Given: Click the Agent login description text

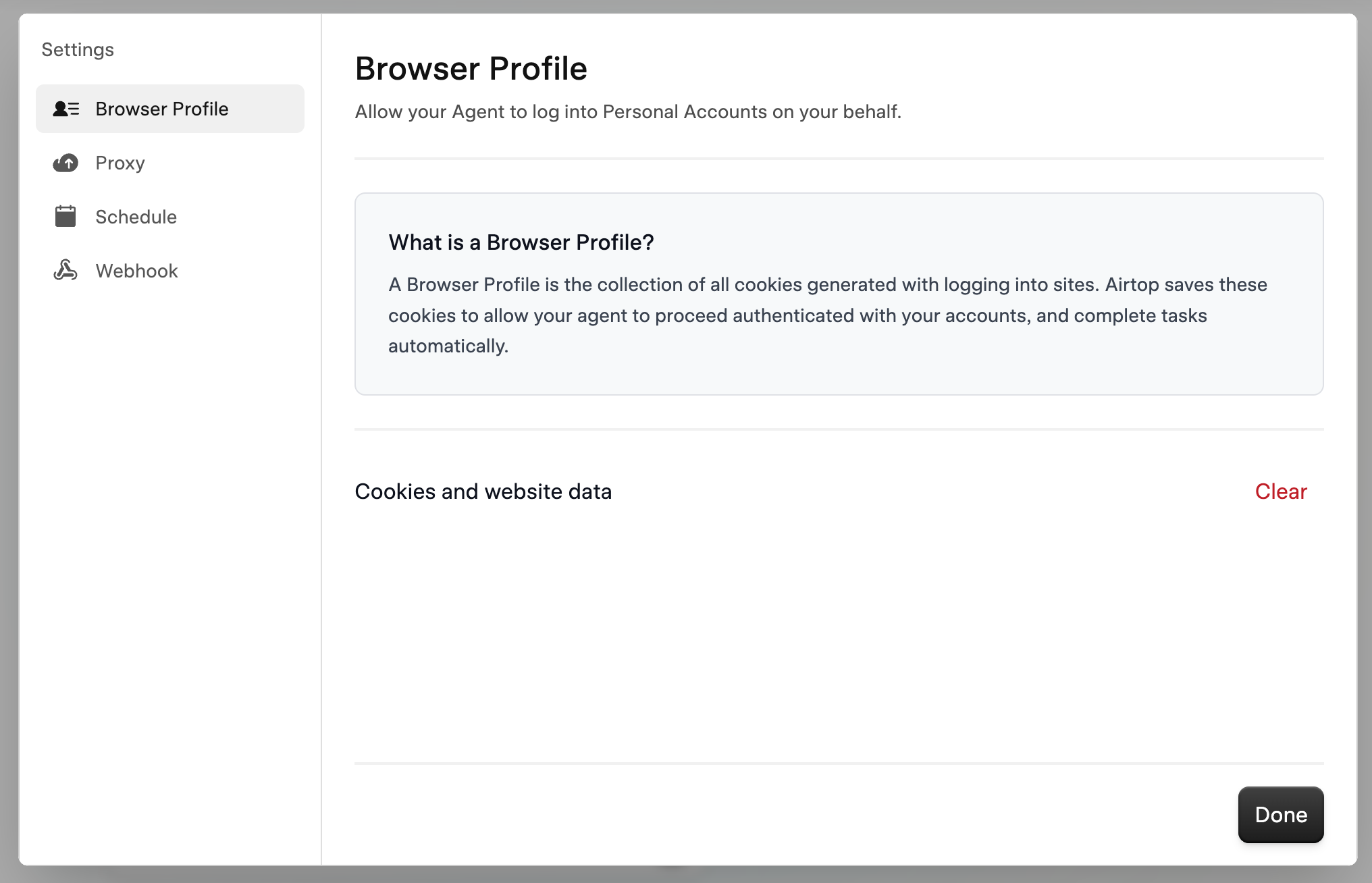Looking at the screenshot, I should 628,111.
